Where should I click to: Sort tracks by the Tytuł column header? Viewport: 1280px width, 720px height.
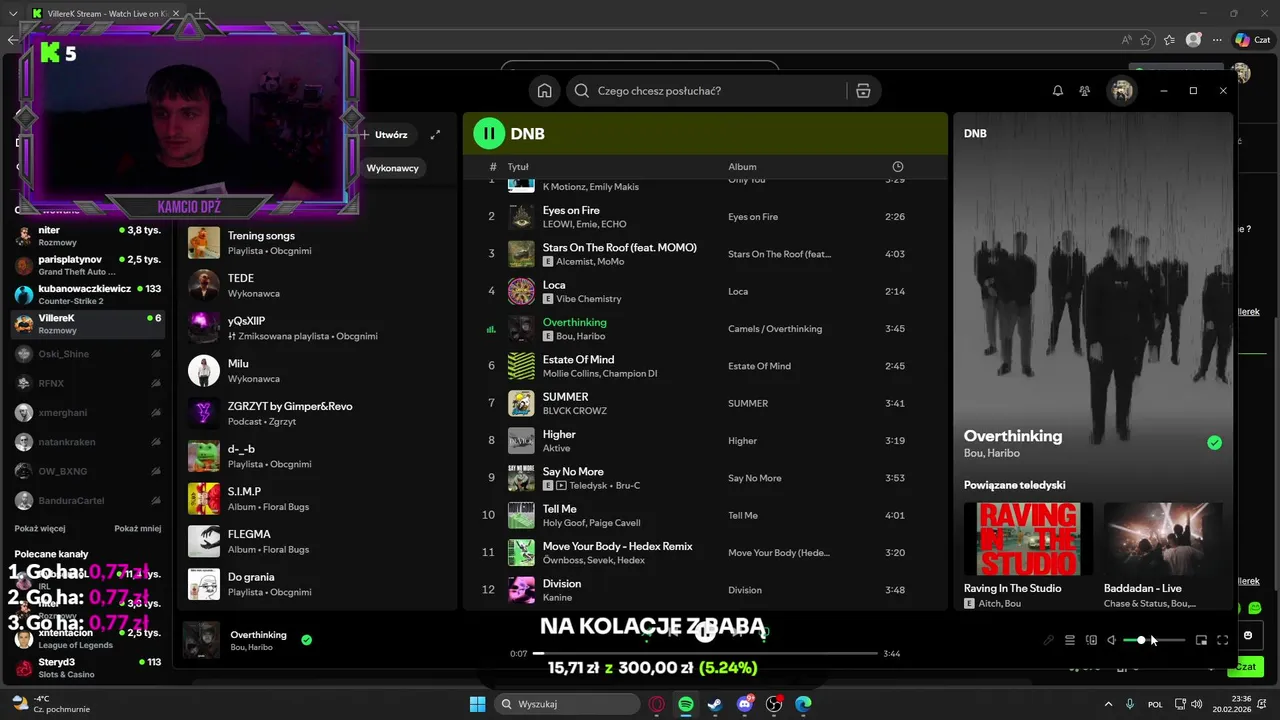[x=518, y=167]
